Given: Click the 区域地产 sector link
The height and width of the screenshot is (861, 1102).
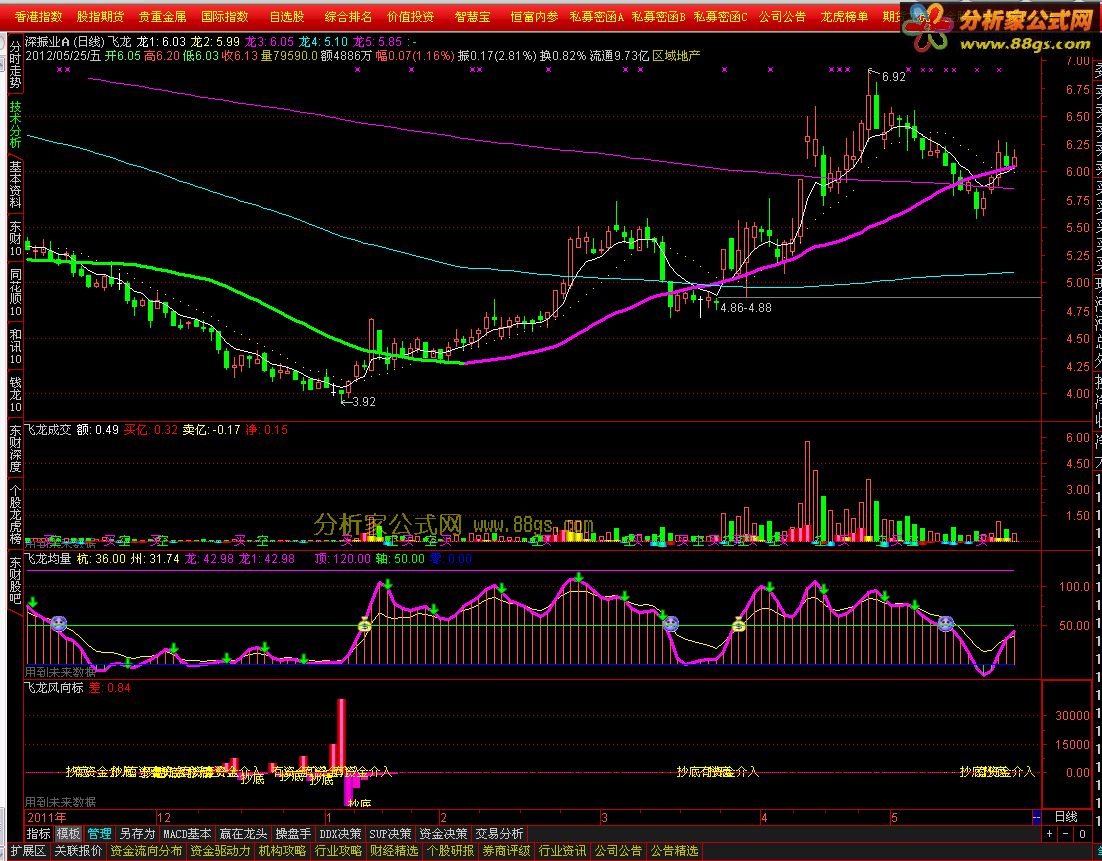Looking at the screenshot, I should pyautogui.click(x=676, y=56).
